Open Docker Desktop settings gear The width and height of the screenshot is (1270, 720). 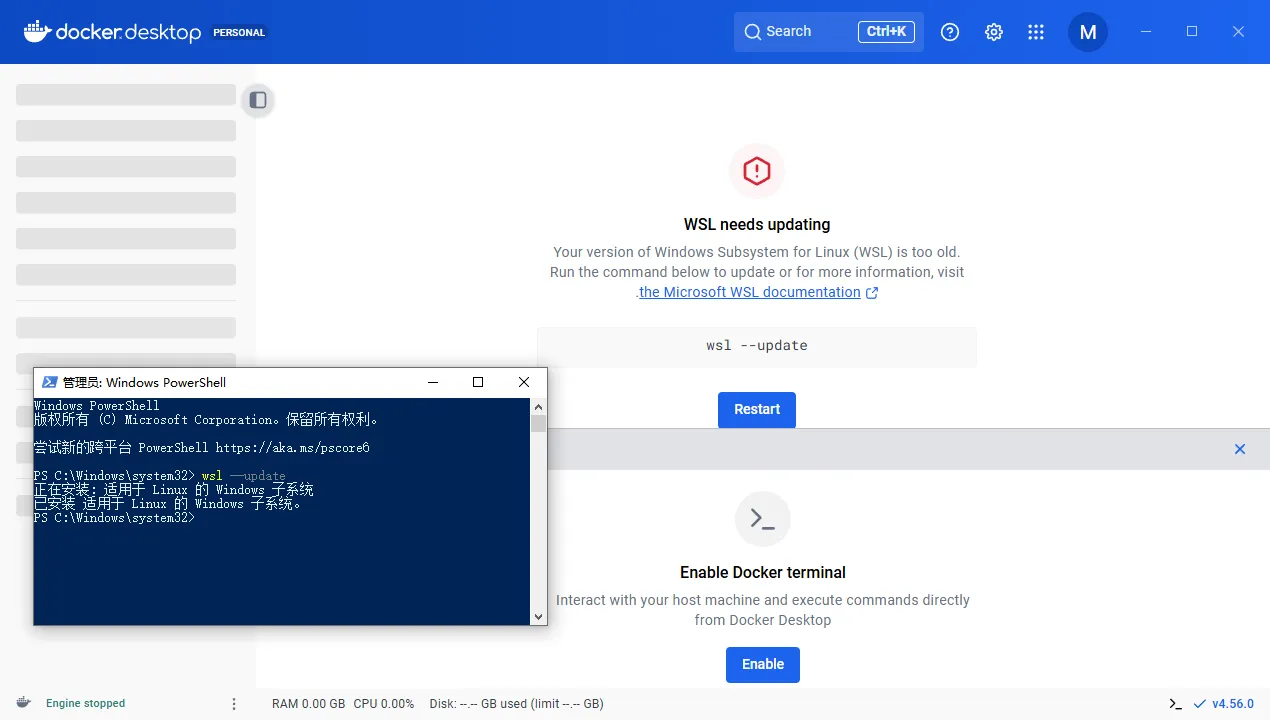click(x=993, y=31)
